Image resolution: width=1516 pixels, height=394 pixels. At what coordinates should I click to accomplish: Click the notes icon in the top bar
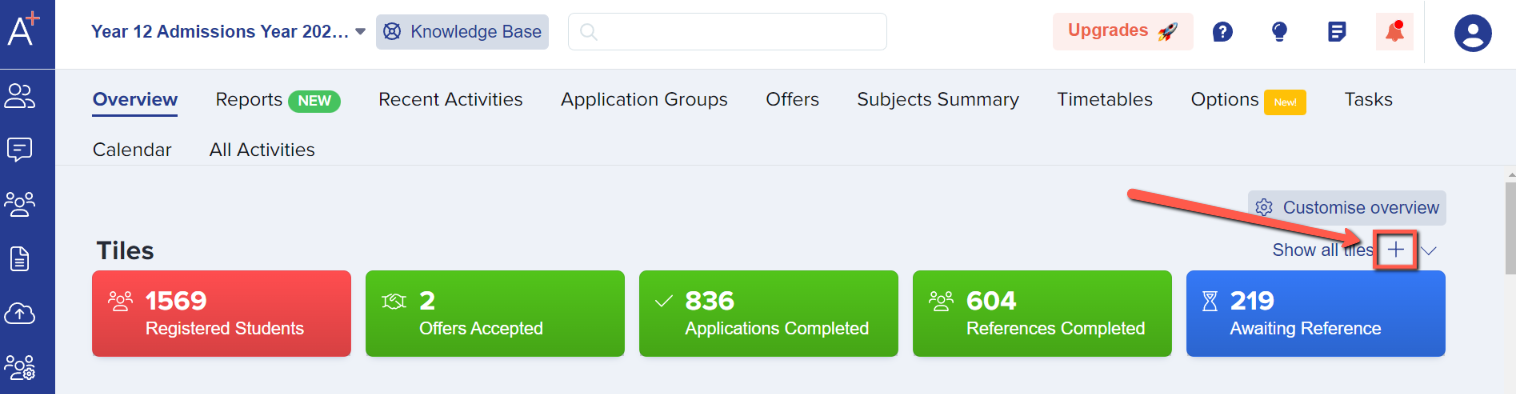click(x=1337, y=32)
